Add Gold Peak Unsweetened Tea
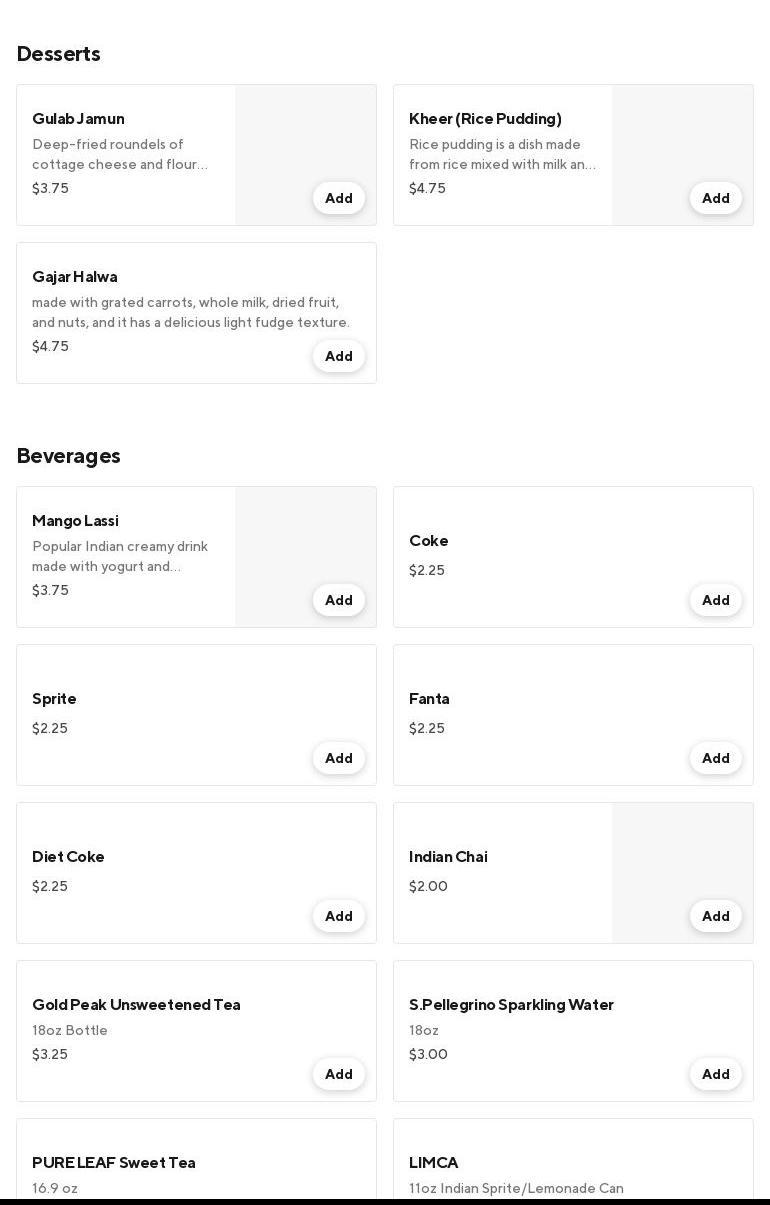The height and width of the screenshot is (1205, 770). pyautogui.click(x=339, y=1074)
